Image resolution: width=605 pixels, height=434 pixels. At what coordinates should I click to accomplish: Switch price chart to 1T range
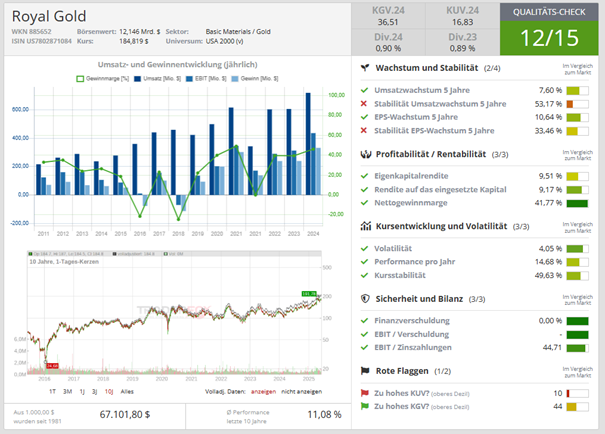pos(52,392)
